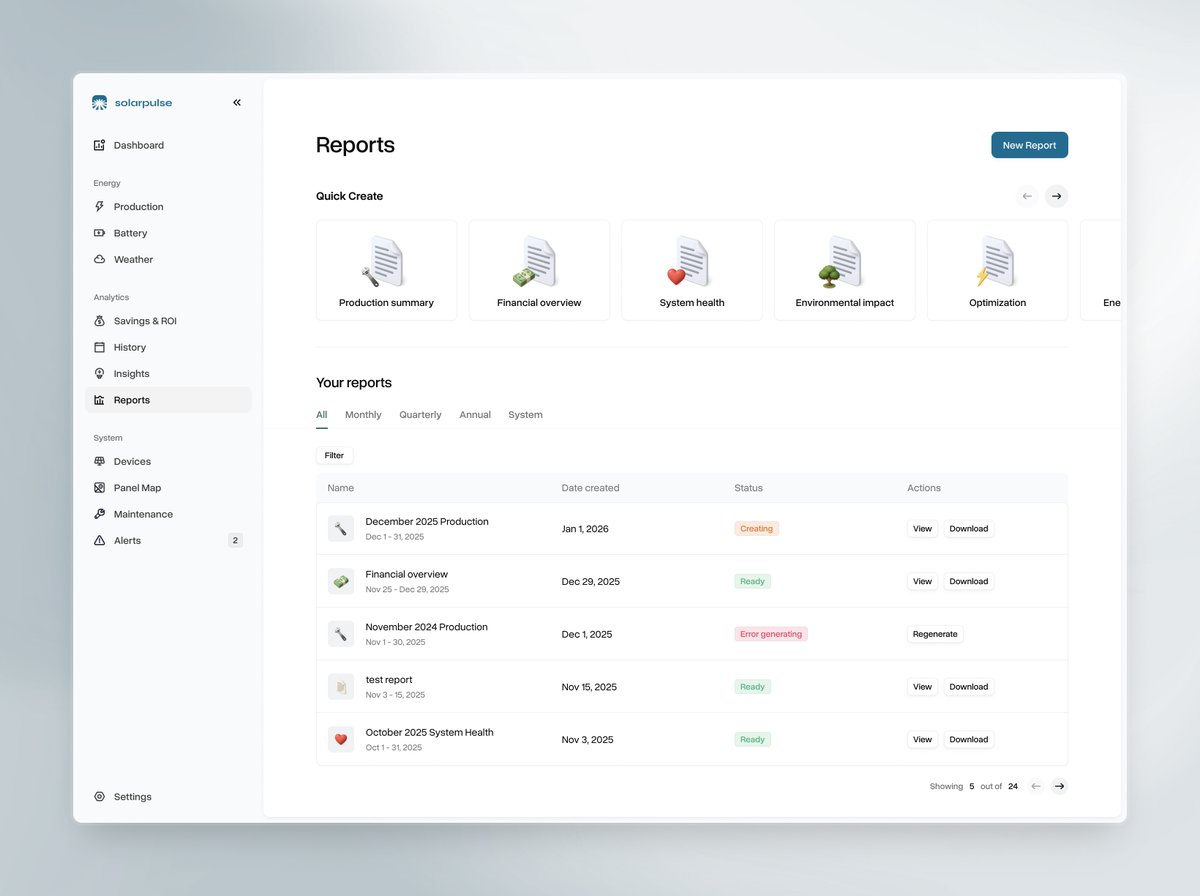Screen dimensions: 1200x896
Task: Open Dashboard from sidebar menu
Action: 168,145
